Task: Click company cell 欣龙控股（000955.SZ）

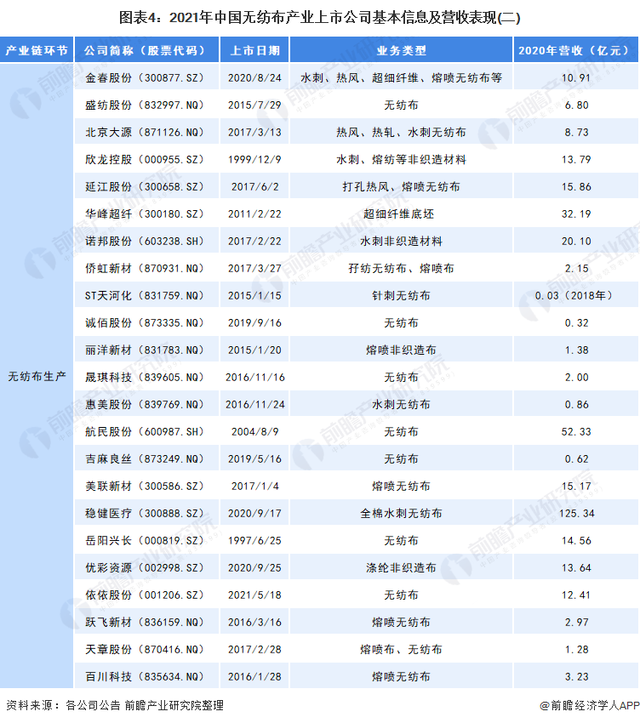Action: point(145,160)
